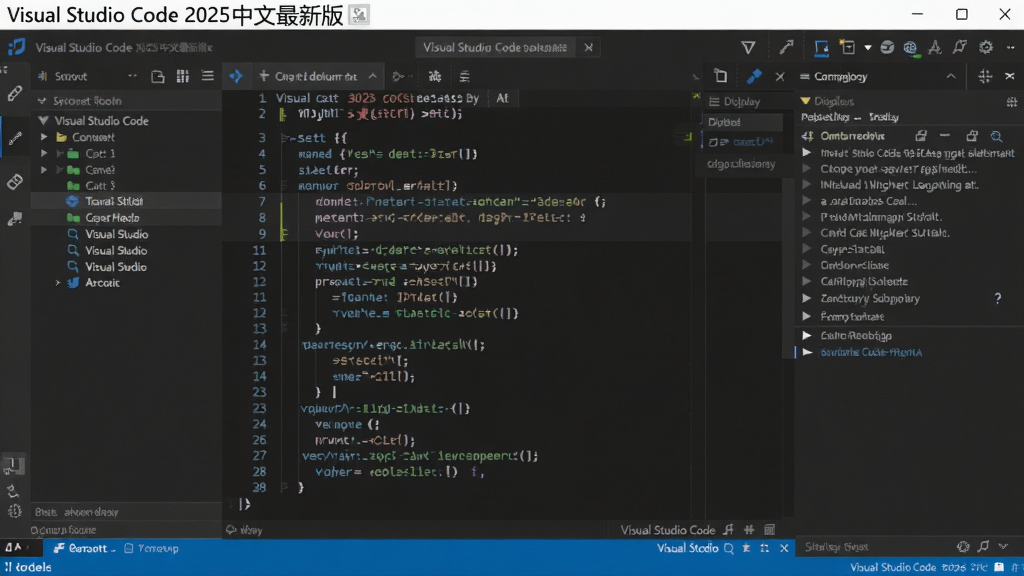The image size is (1024, 576).
Task: Collapse the Visual Studio Code root folder
Action: pyautogui.click(x=43, y=121)
